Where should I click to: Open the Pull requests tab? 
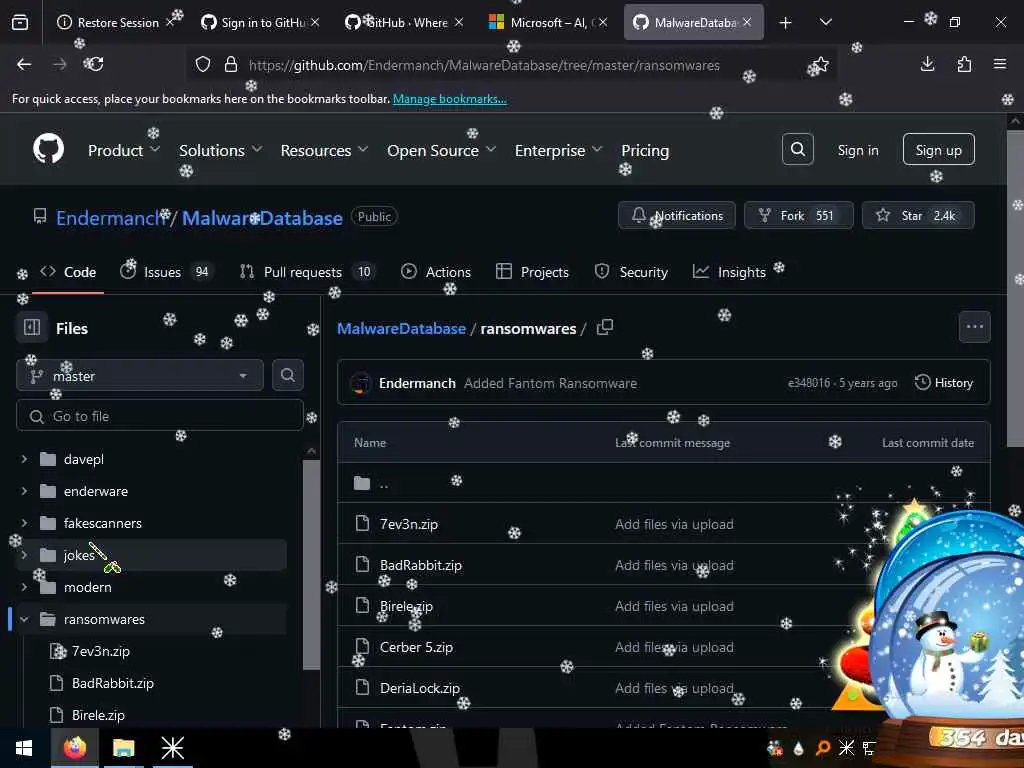[308, 272]
